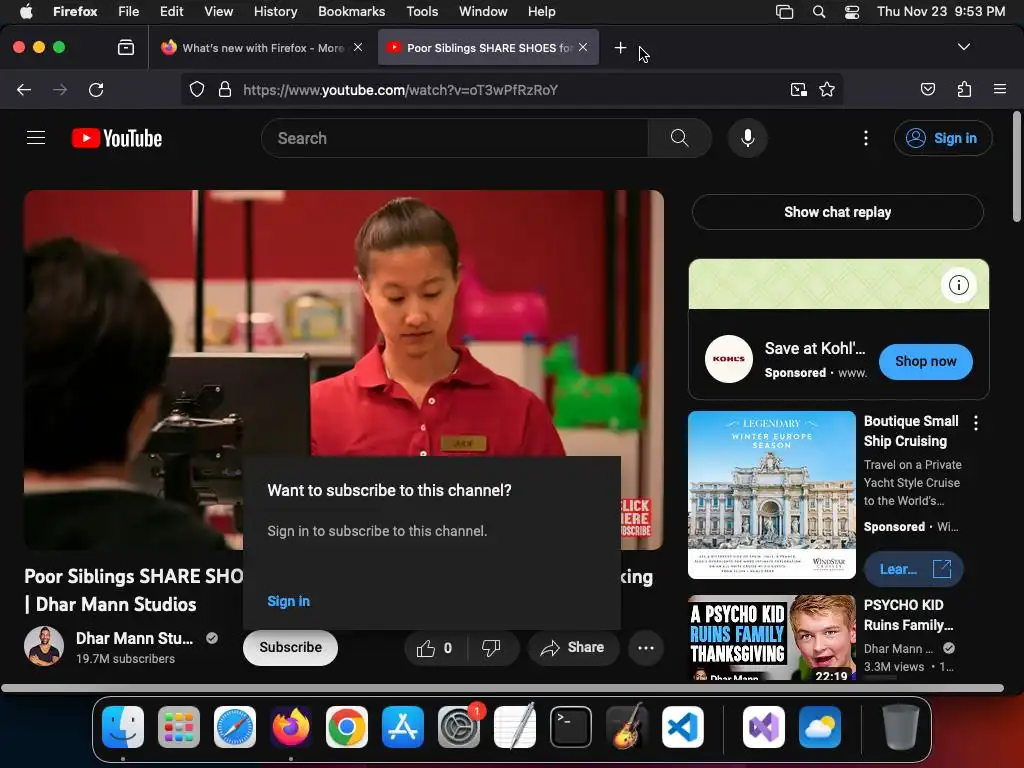Launch Google Chrome from the Dock
This screenshot has height=768, width=1024.
(x=346, y=727)
